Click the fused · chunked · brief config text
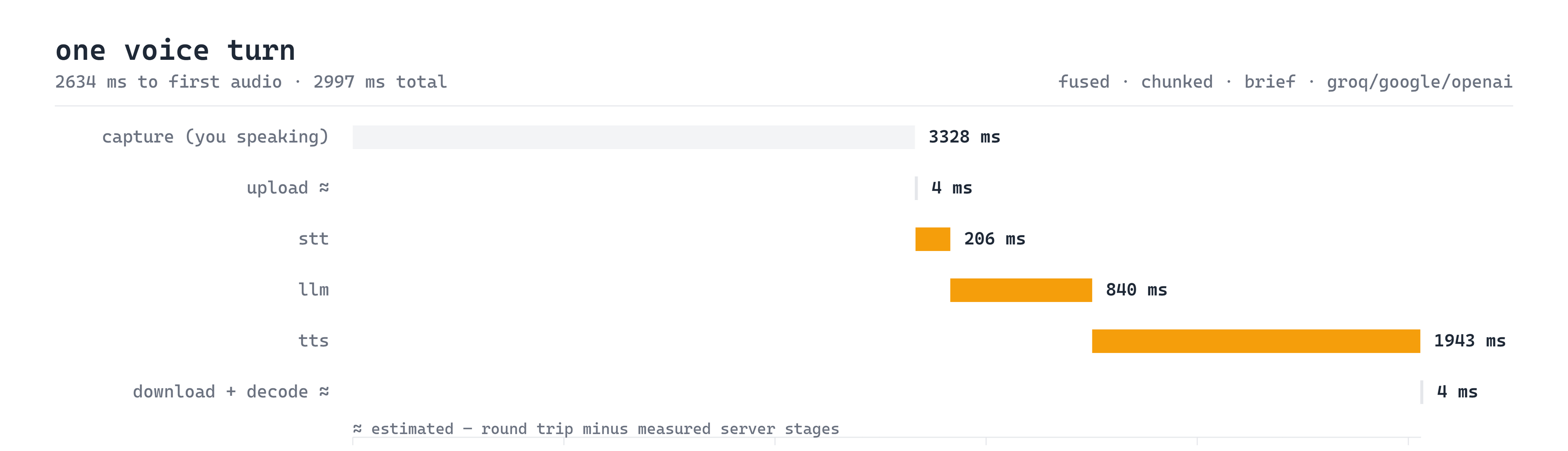 click(x=1177, y=82)
